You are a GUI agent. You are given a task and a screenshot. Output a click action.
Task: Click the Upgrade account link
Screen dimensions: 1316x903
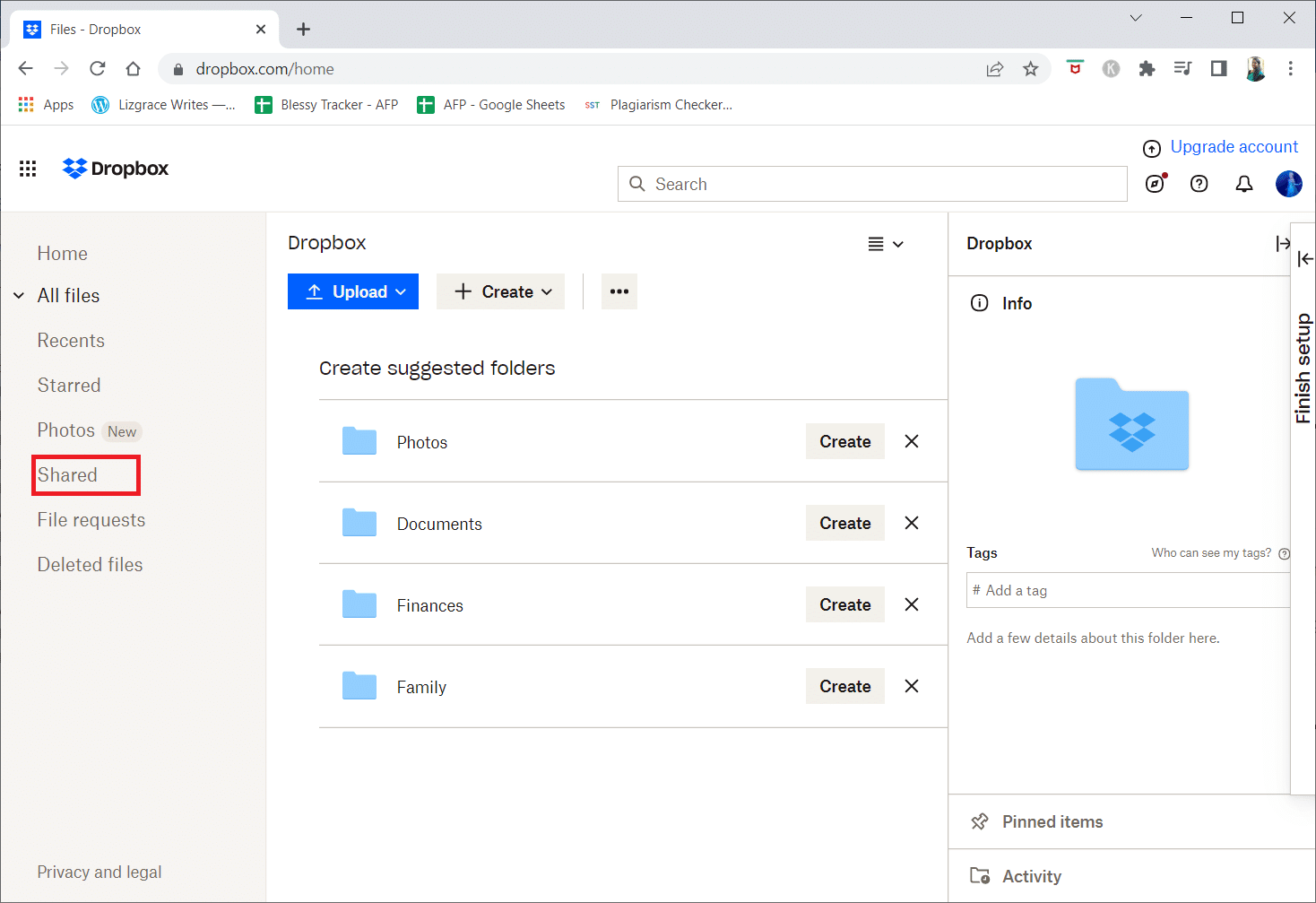click(x=1234, y=147)
